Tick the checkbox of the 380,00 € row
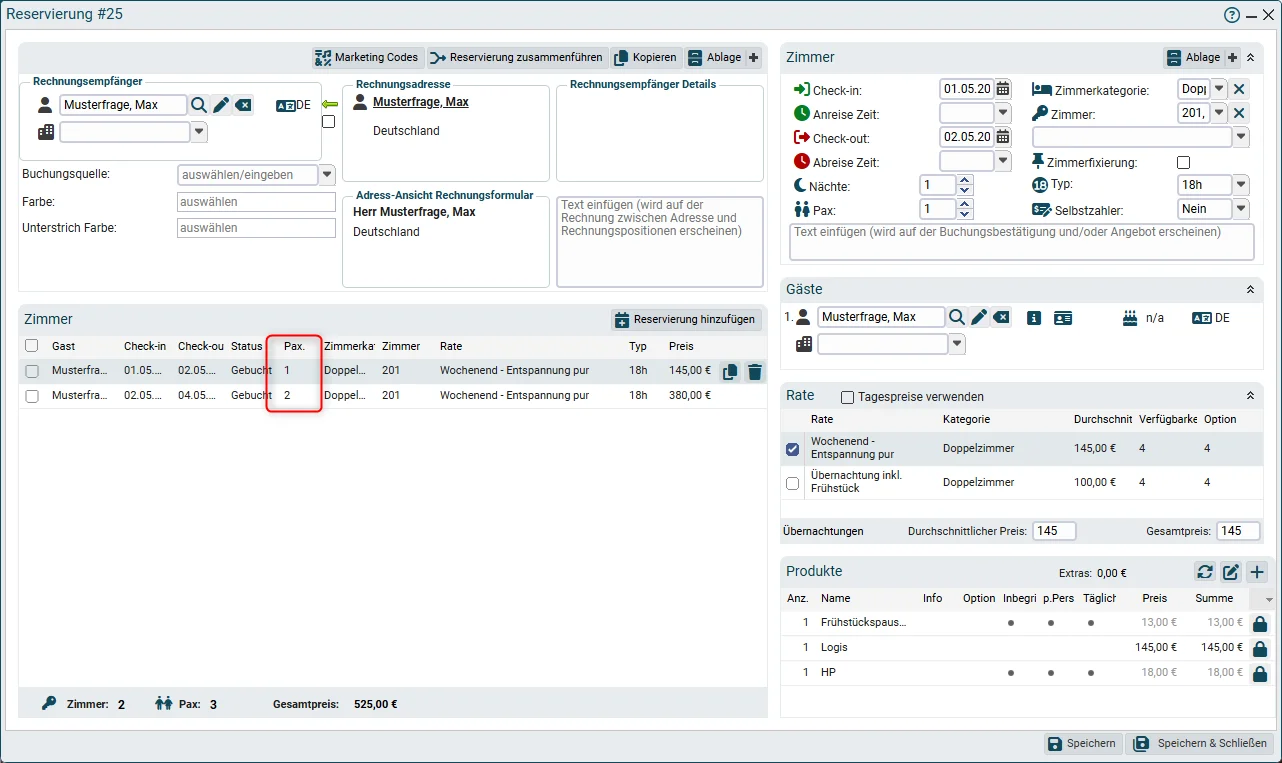Screen dimensions: 1282x763 coord(32,396)
